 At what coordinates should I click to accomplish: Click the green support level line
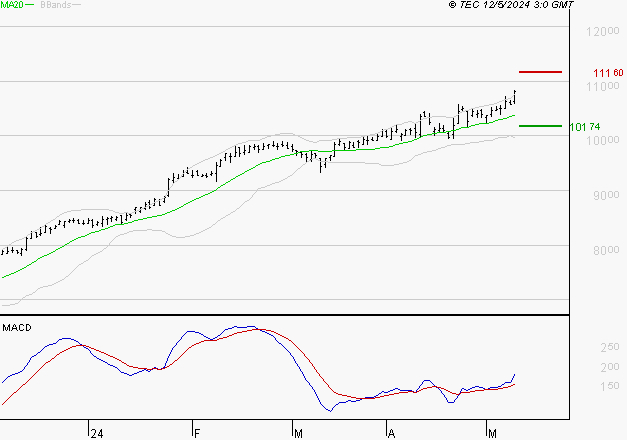click(540, 126)
